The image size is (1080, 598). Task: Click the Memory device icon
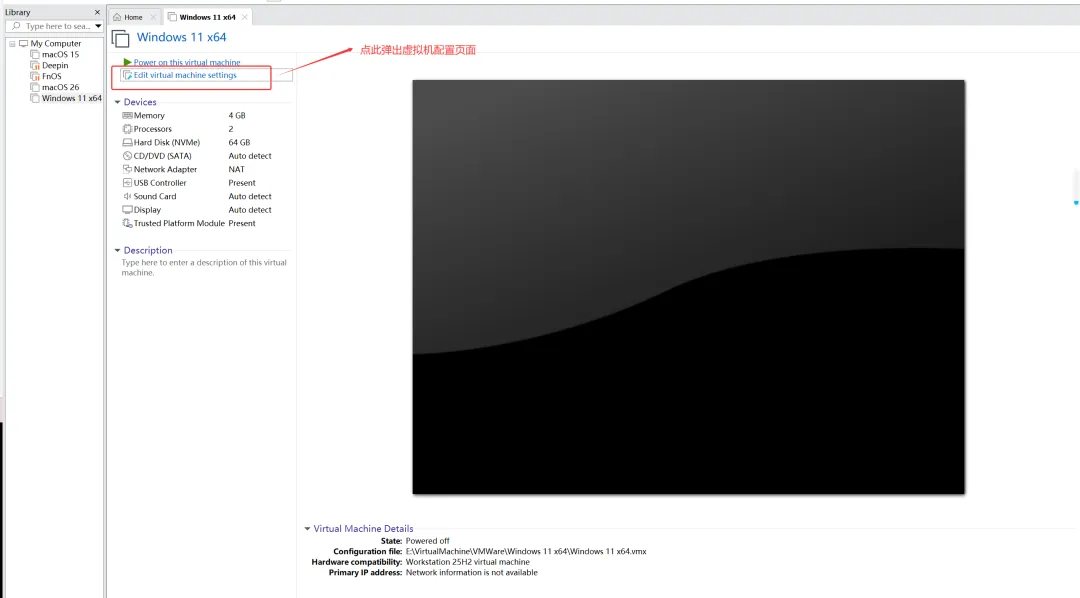click(x=127, y=116)
